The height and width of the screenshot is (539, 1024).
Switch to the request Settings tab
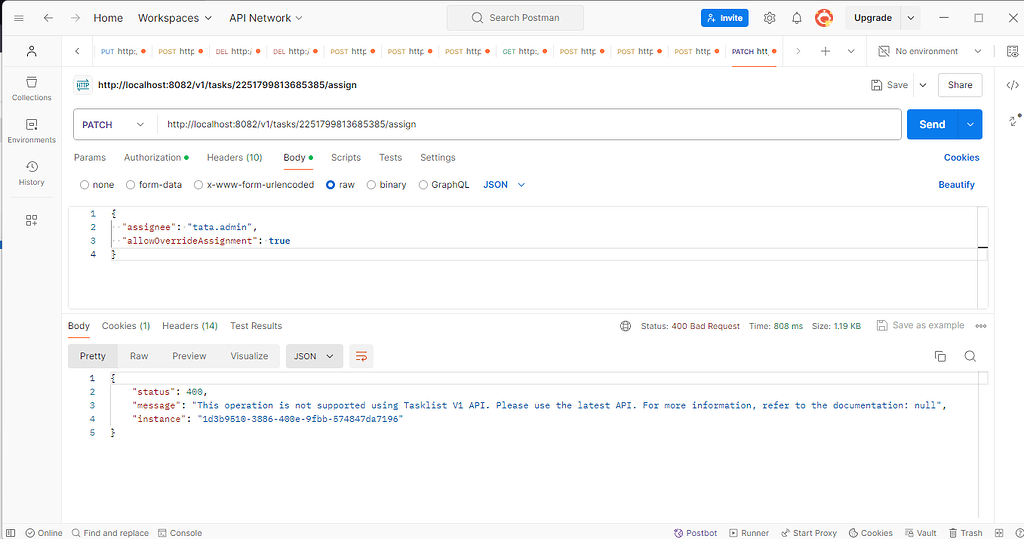[x=438, y=157]
